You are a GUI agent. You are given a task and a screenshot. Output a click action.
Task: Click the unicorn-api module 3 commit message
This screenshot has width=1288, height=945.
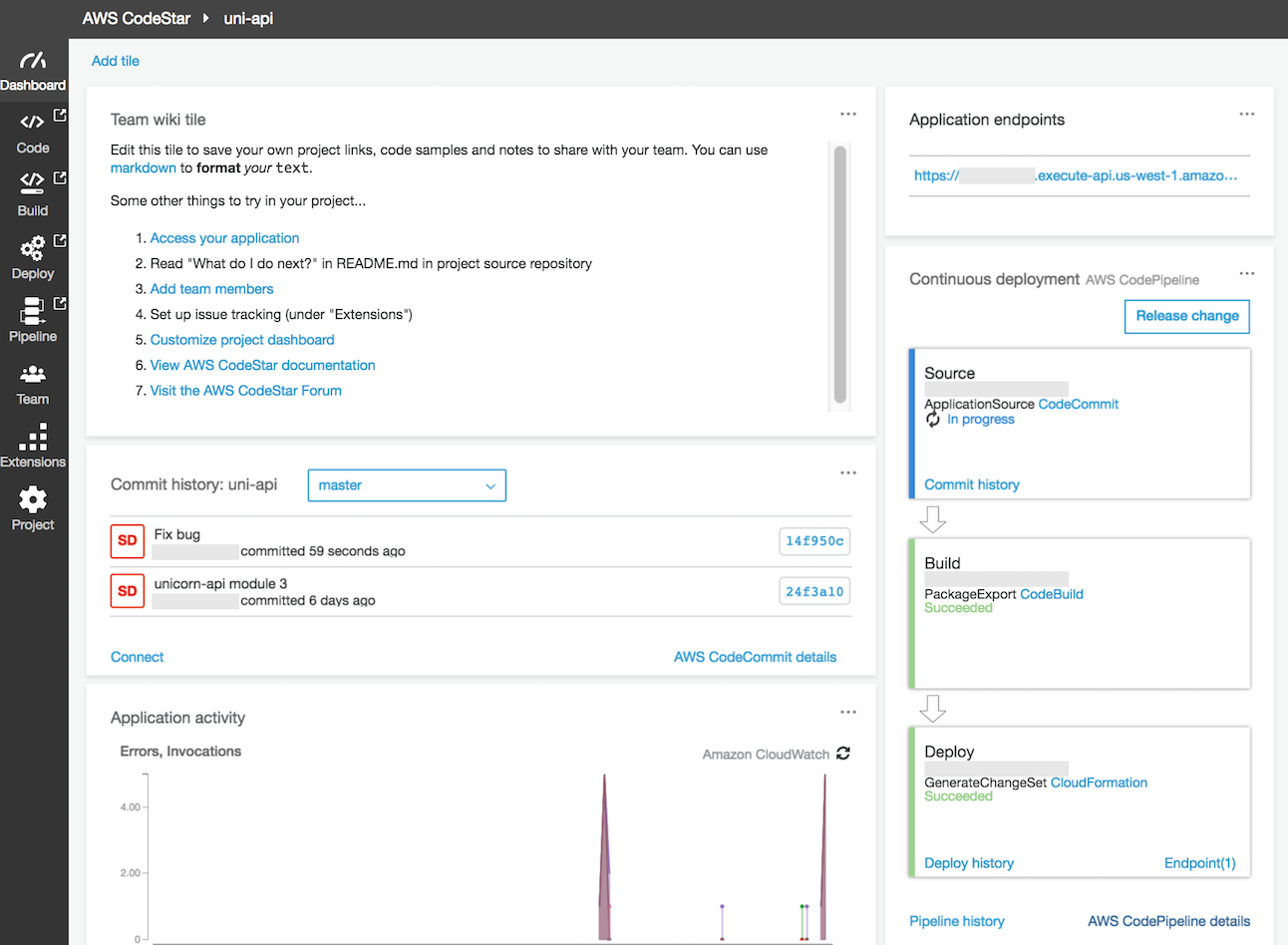220,584
